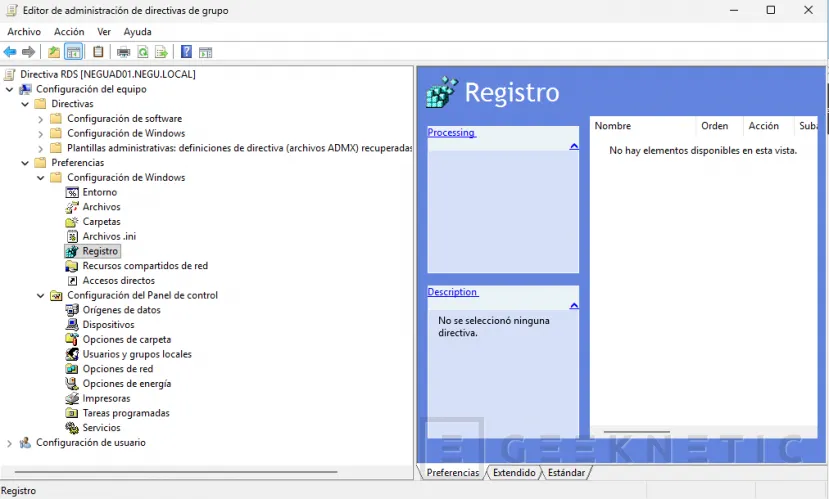Sort by the Nombre column header
Viewport: 829px width, 499px height.
pos(613,126)
